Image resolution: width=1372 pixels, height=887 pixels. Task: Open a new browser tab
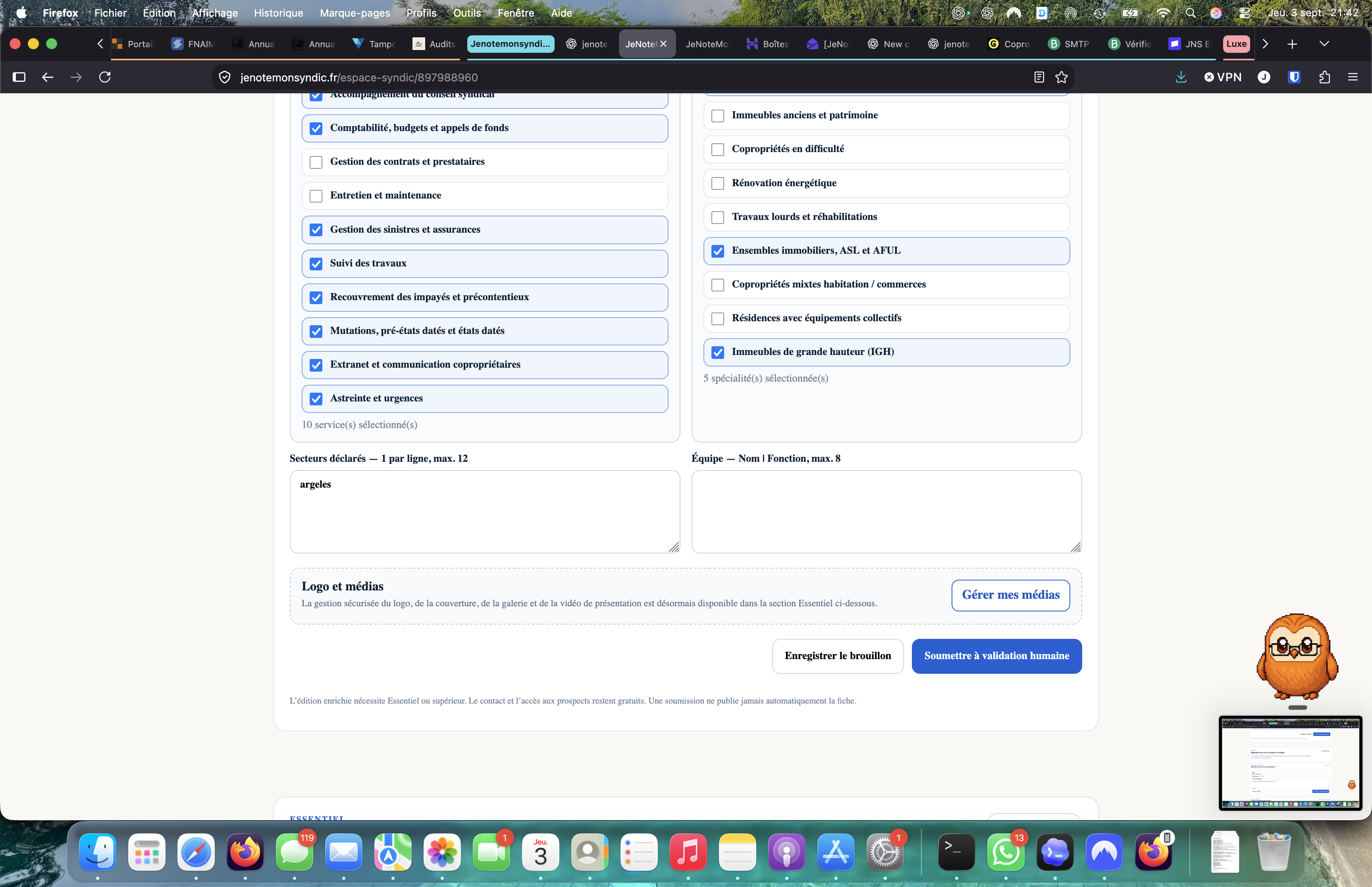coord(1292,44)
